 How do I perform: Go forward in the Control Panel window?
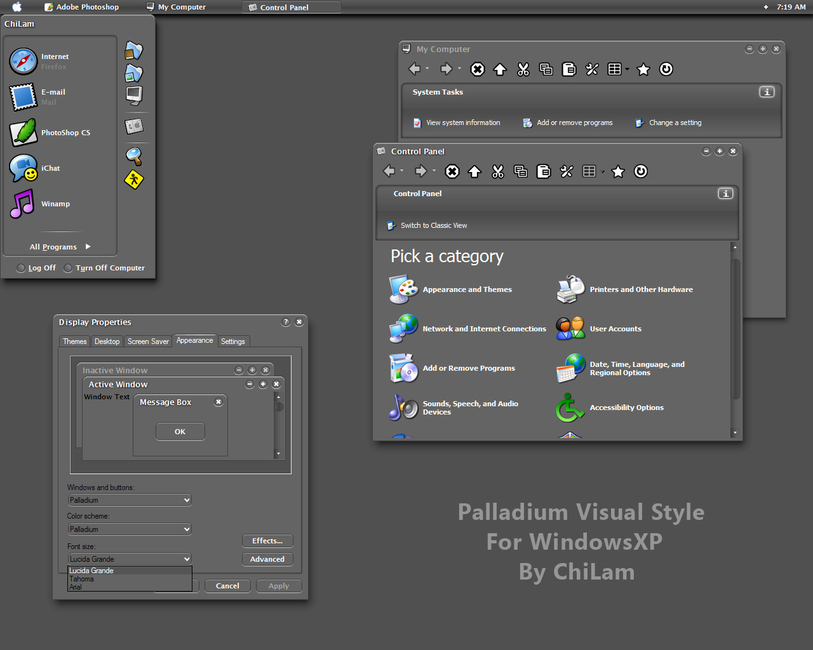[420, 171]
